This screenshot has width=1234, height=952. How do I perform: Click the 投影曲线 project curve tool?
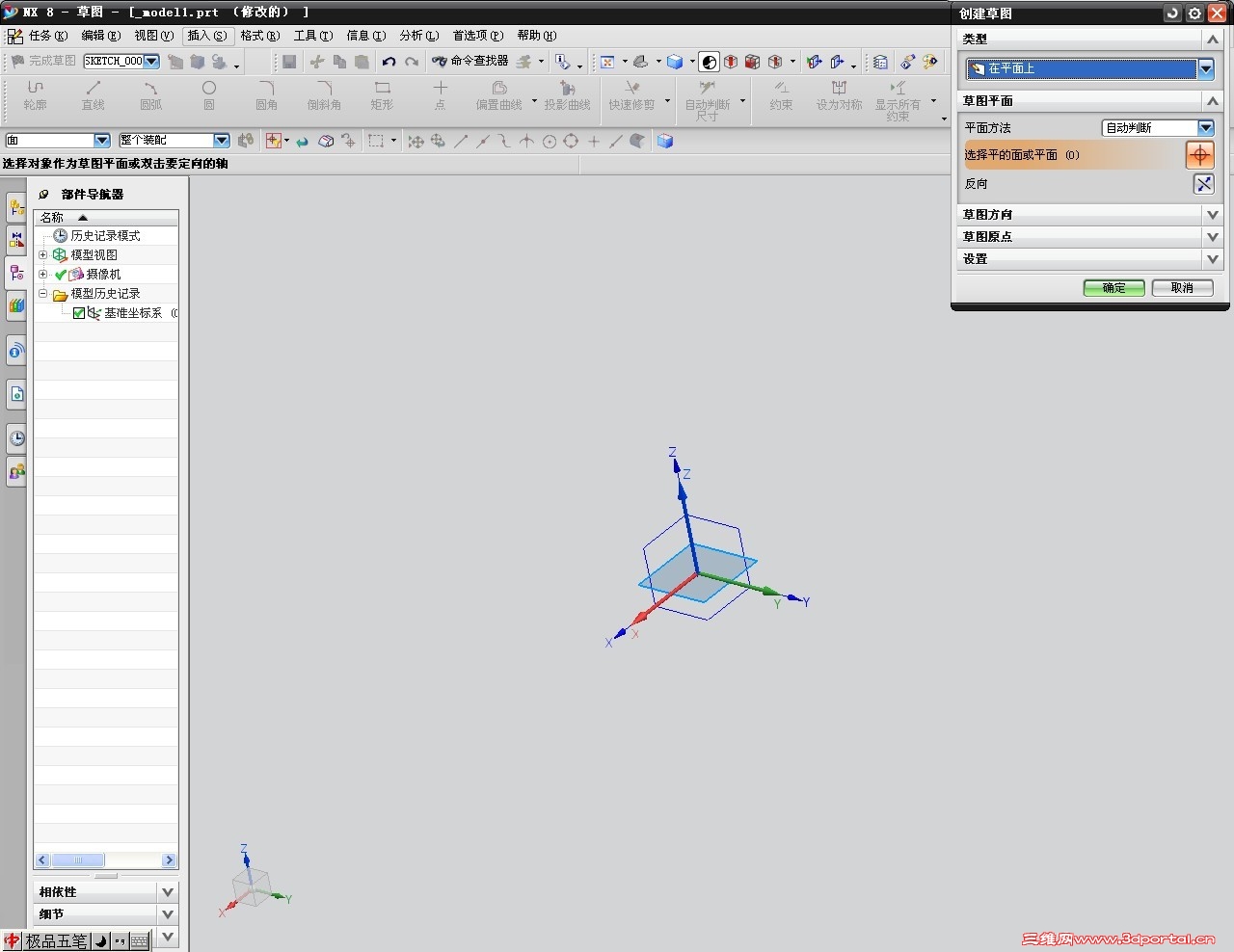567,95
